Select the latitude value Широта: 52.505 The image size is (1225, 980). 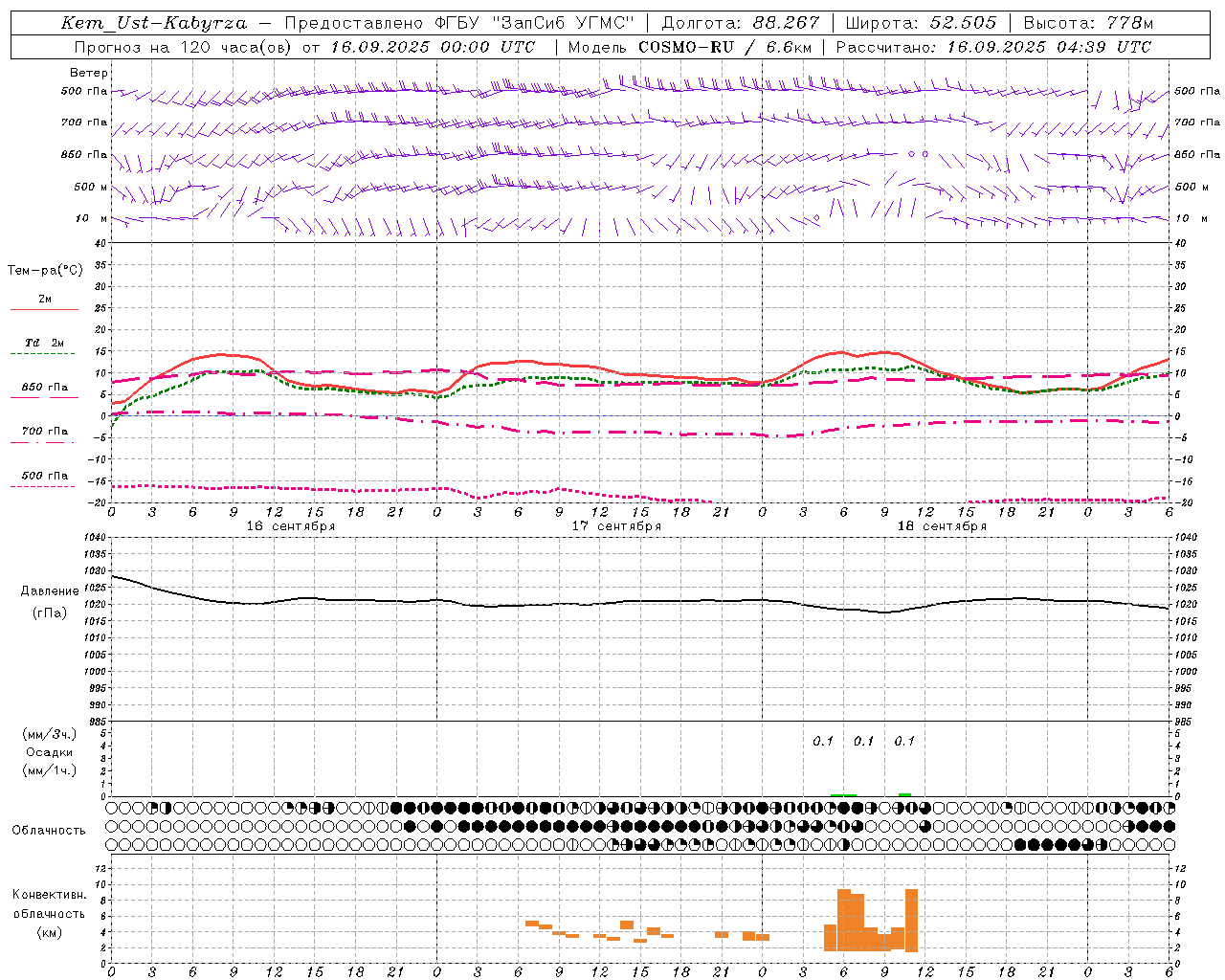pos(921,23)
